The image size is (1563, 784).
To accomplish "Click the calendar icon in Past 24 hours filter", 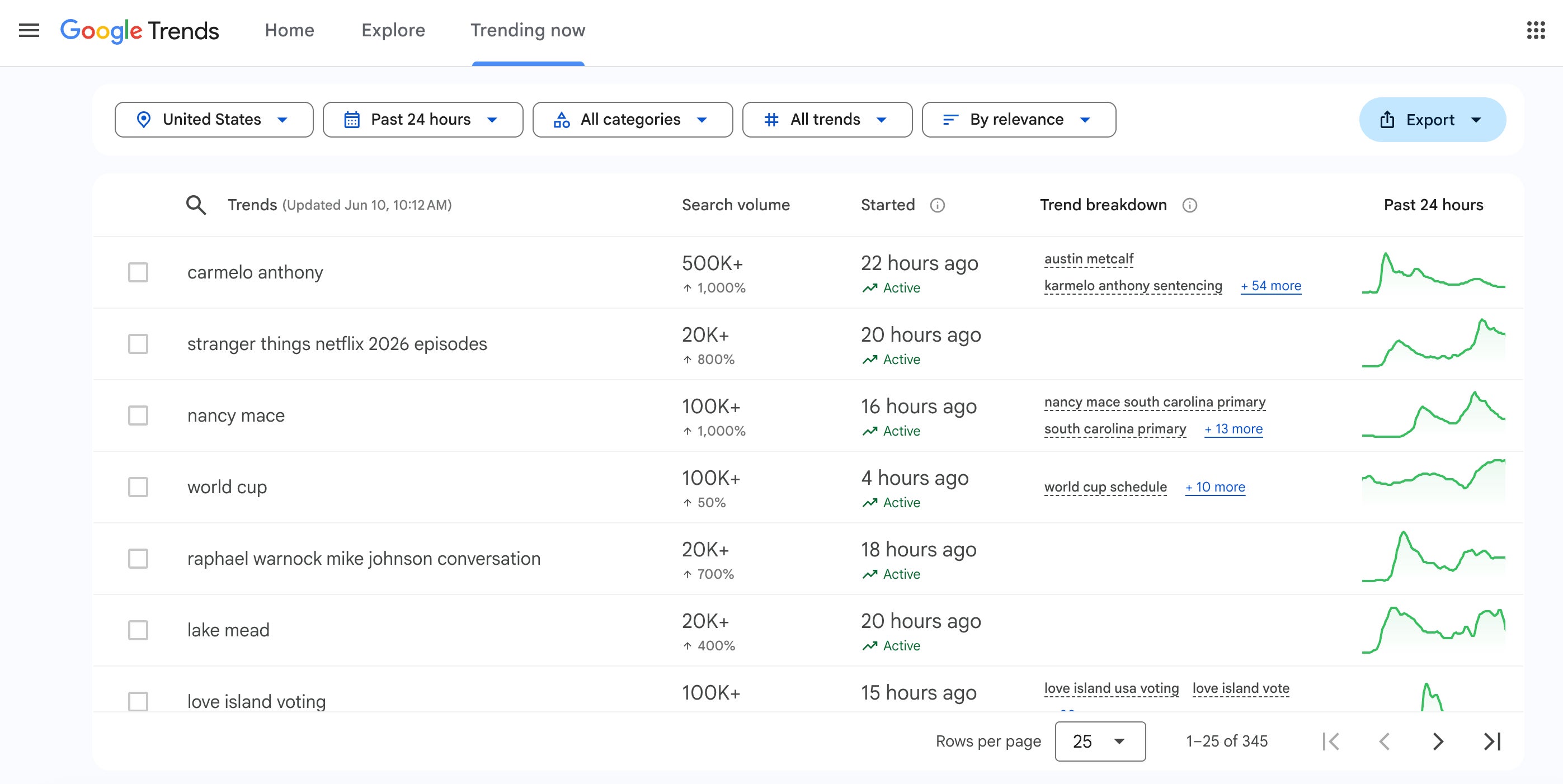I will click(x=352, y=120).
